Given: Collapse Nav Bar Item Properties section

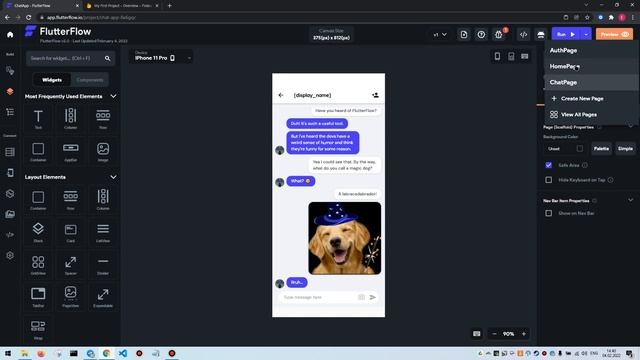Looking at the screenshot, I should point(631,200).
